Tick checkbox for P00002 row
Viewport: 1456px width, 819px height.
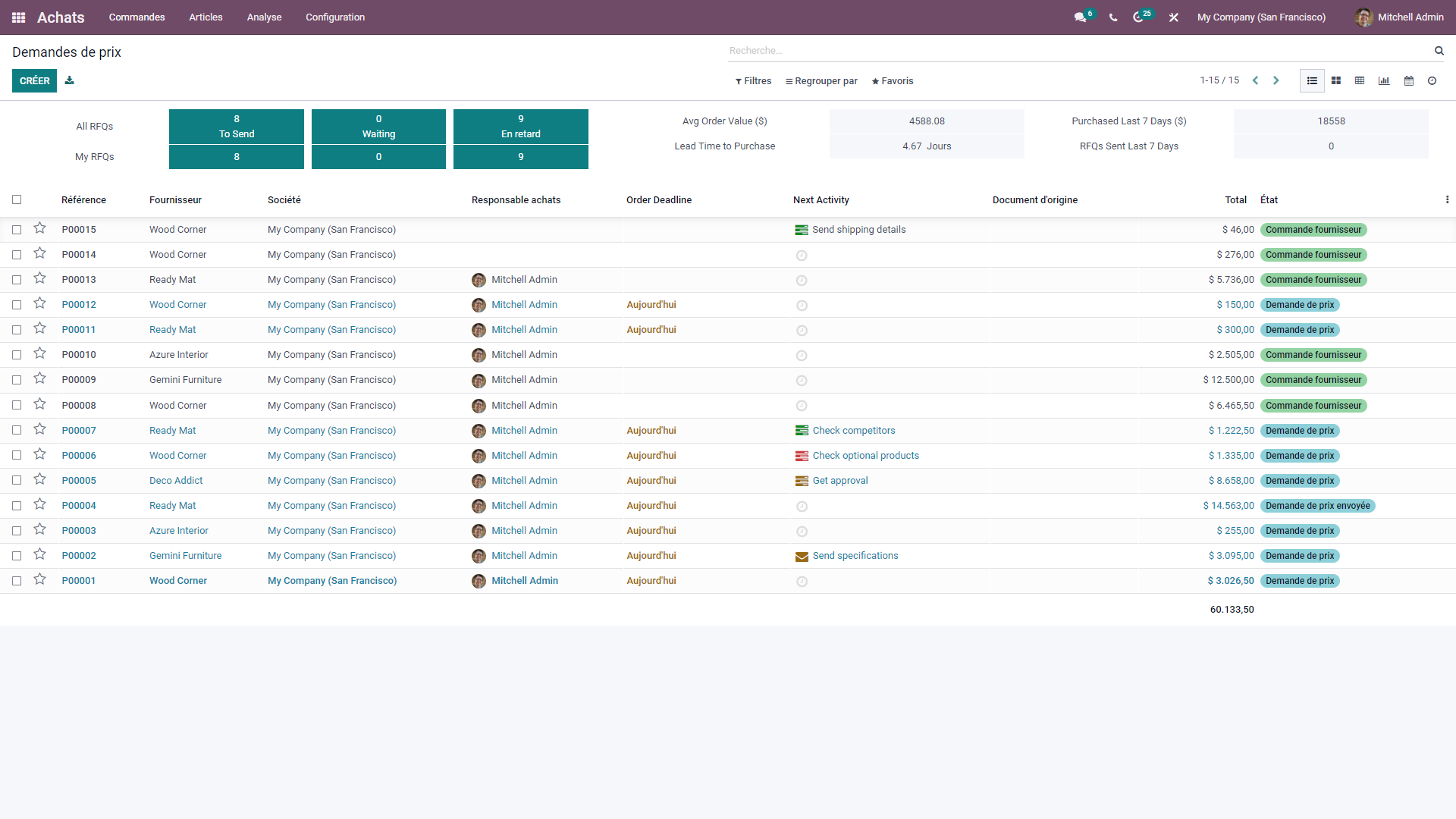tap(17, 556)
